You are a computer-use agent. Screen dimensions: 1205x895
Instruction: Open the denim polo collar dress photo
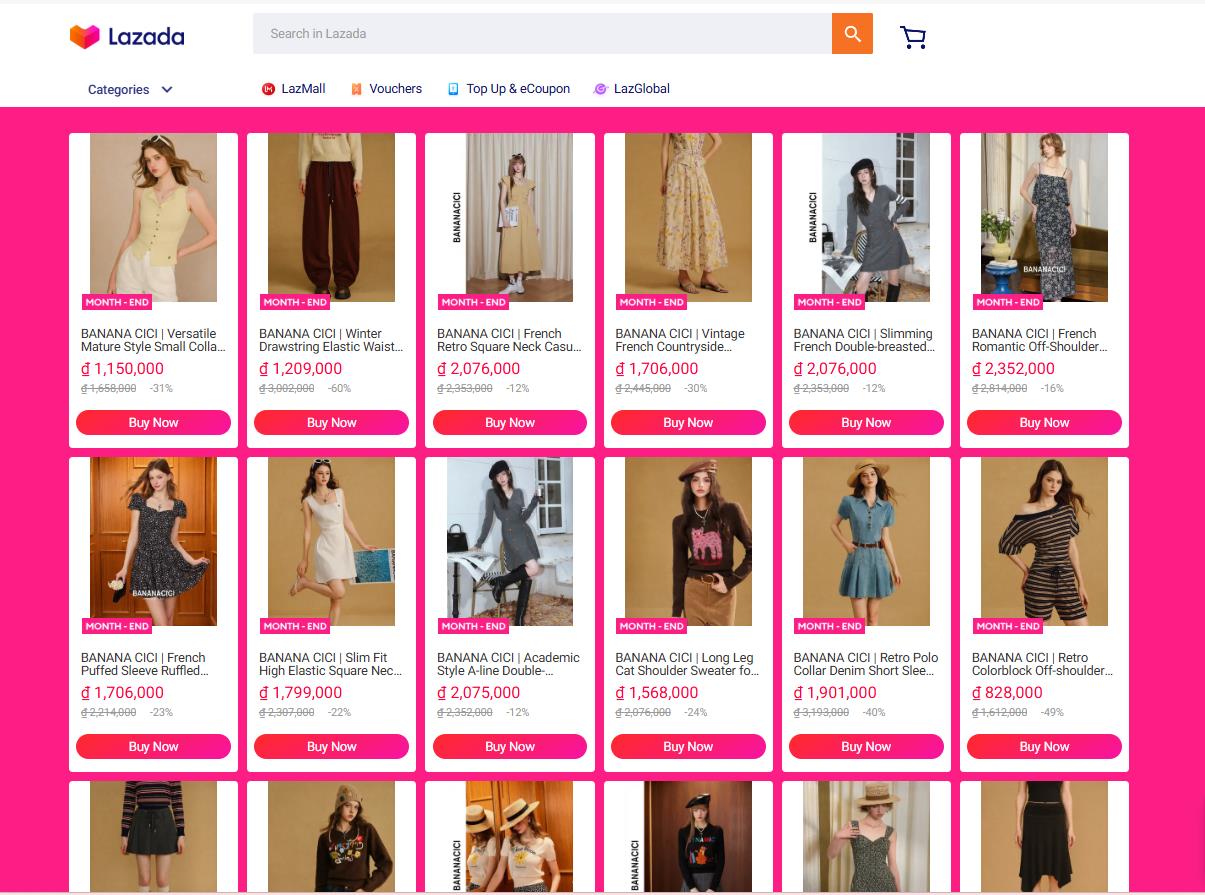click(x=866, y=542)
